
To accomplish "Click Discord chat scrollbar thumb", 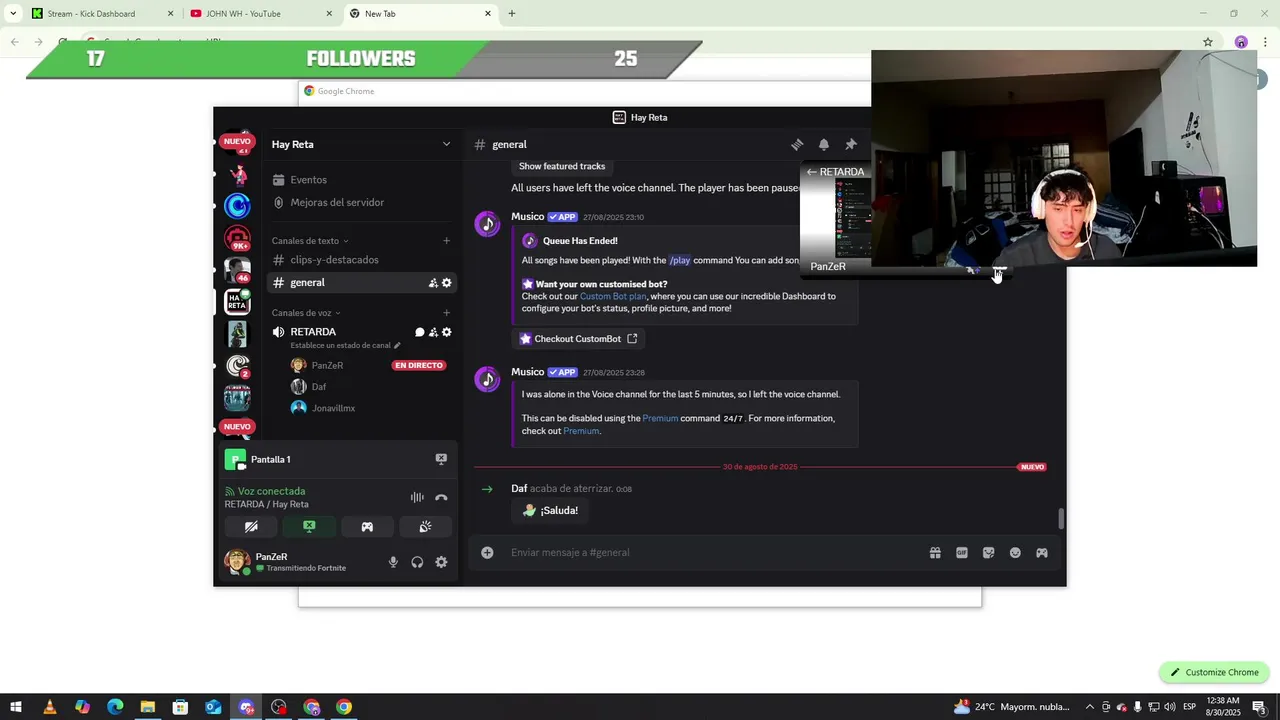I will [1061, 519].
